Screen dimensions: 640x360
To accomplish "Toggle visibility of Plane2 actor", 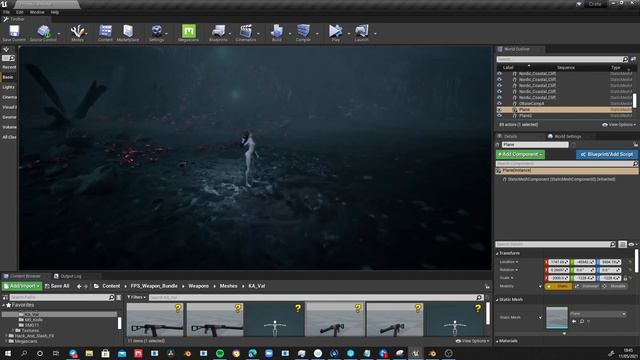I will click(499, 116).
